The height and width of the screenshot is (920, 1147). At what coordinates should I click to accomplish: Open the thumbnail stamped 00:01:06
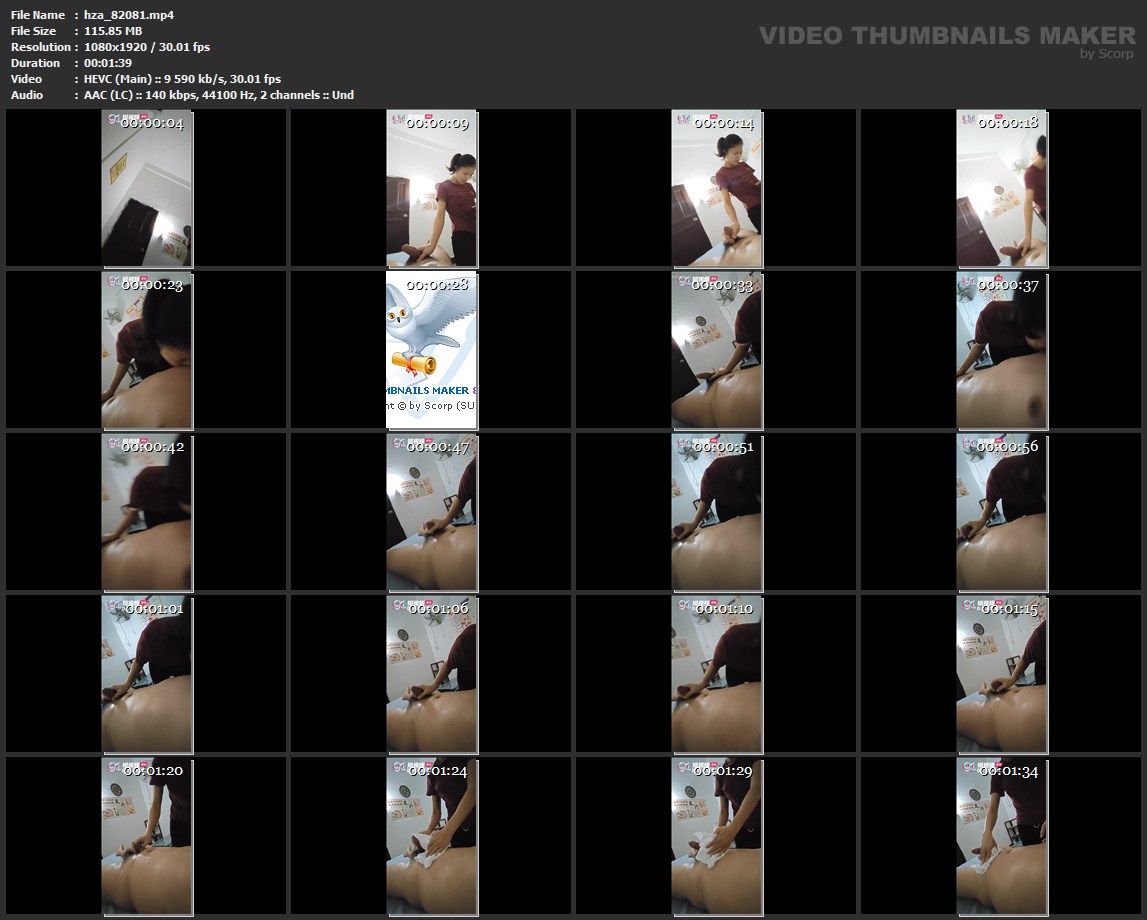tap(432, 674)
